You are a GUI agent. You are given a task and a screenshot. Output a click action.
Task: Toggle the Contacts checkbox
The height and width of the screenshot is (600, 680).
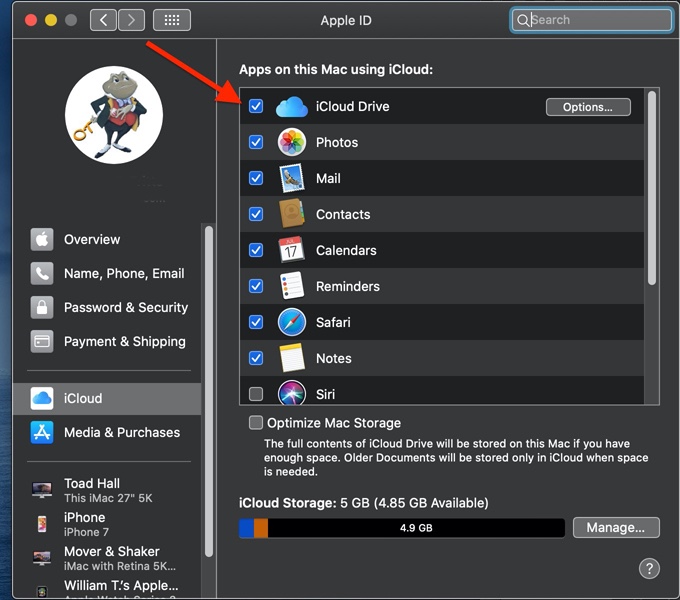click(256, 214)
